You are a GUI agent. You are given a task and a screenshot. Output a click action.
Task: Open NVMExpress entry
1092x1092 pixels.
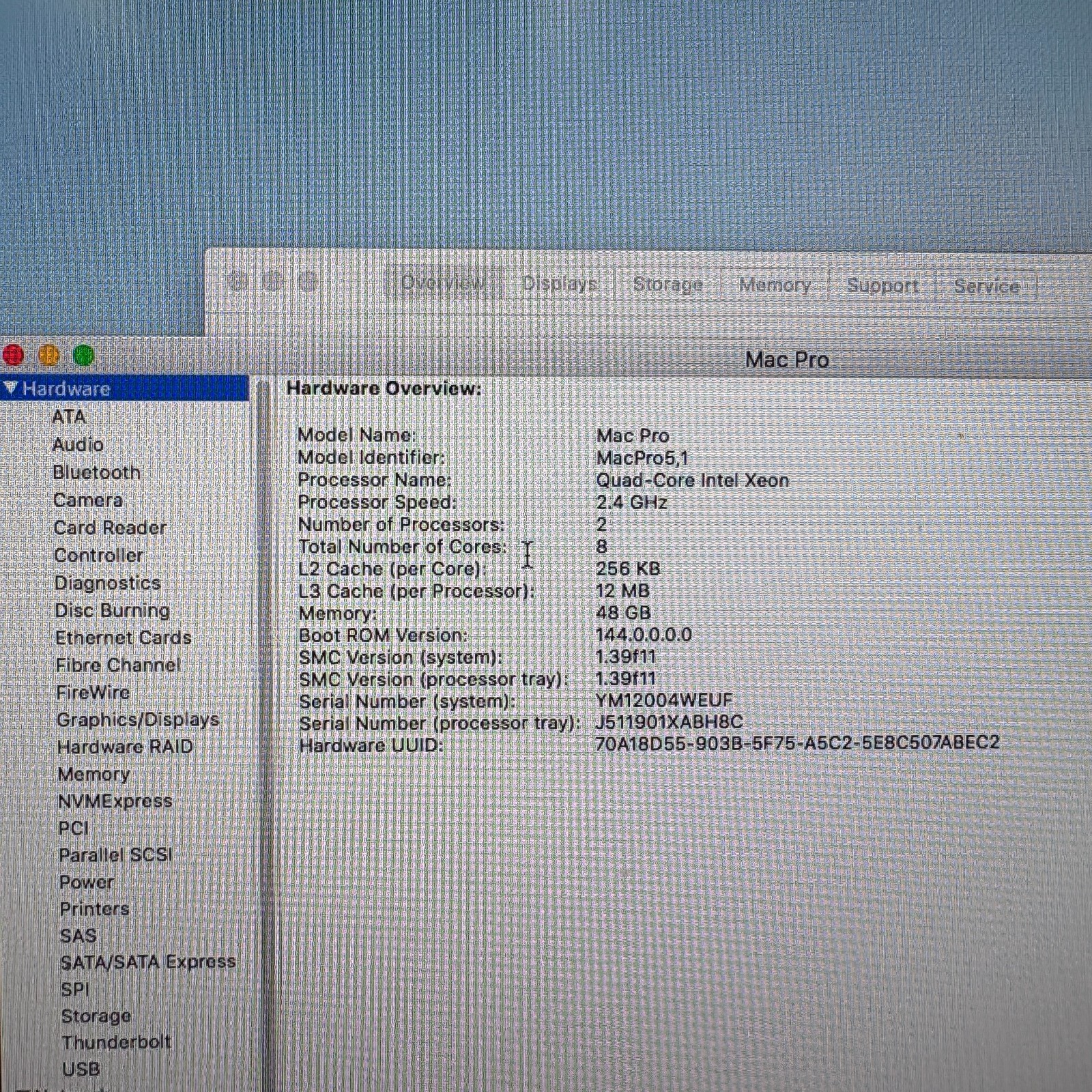(x=115, y=801)
